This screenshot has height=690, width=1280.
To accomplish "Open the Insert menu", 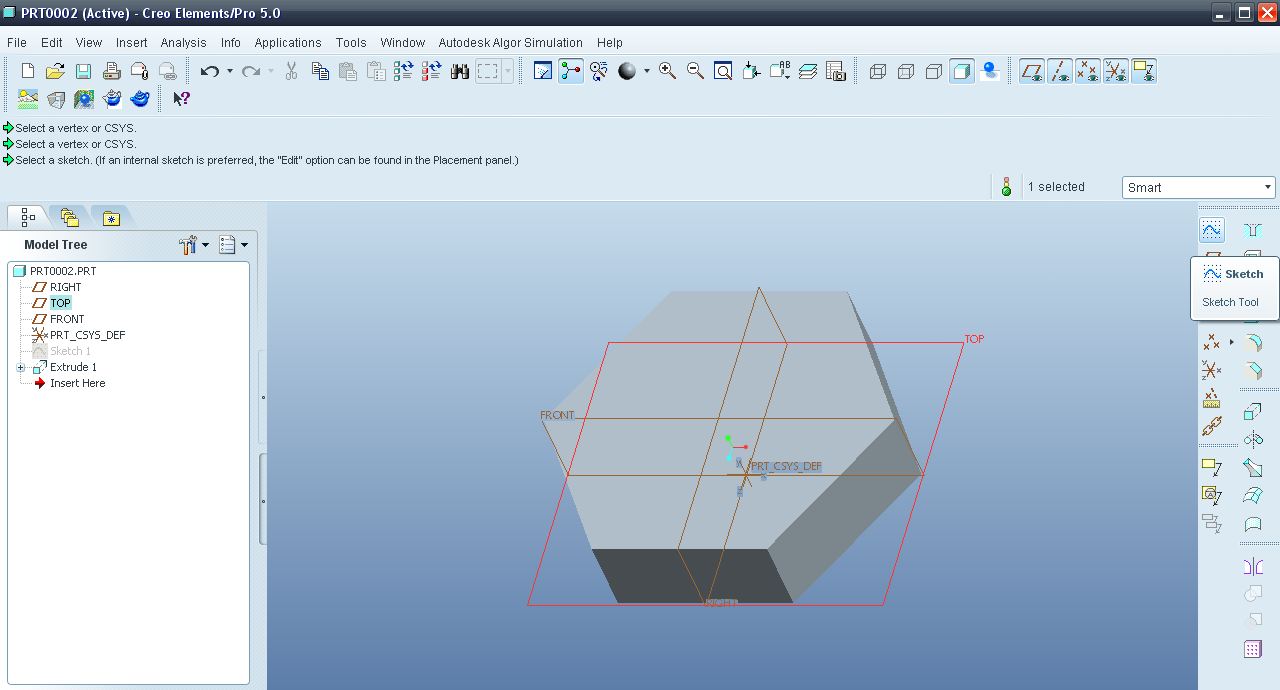I will [132, 42].
